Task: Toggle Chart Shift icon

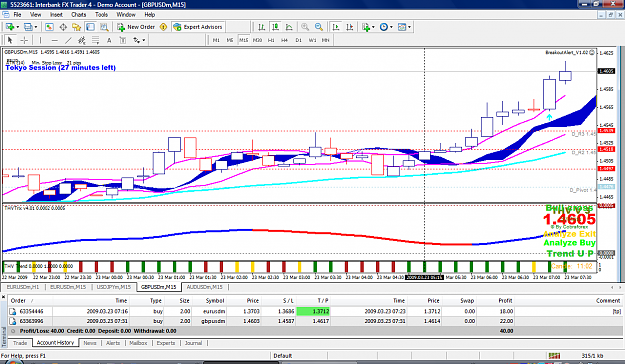Action: coord(350,27)
